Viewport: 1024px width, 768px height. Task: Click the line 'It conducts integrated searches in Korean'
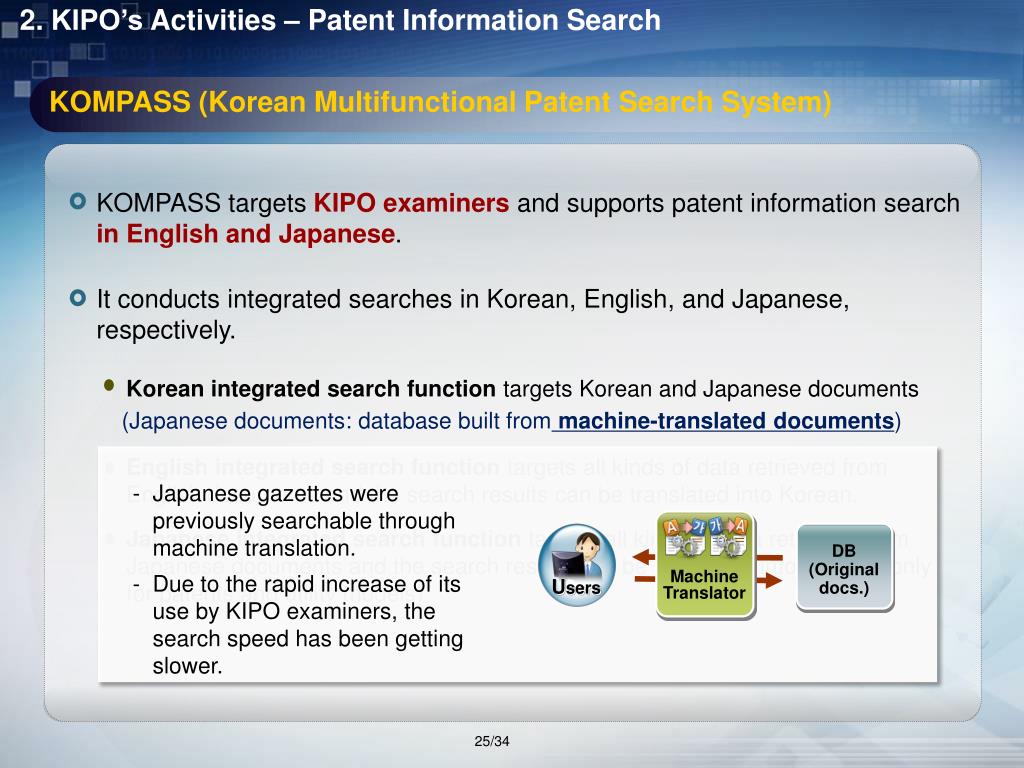tap(473, 299)
